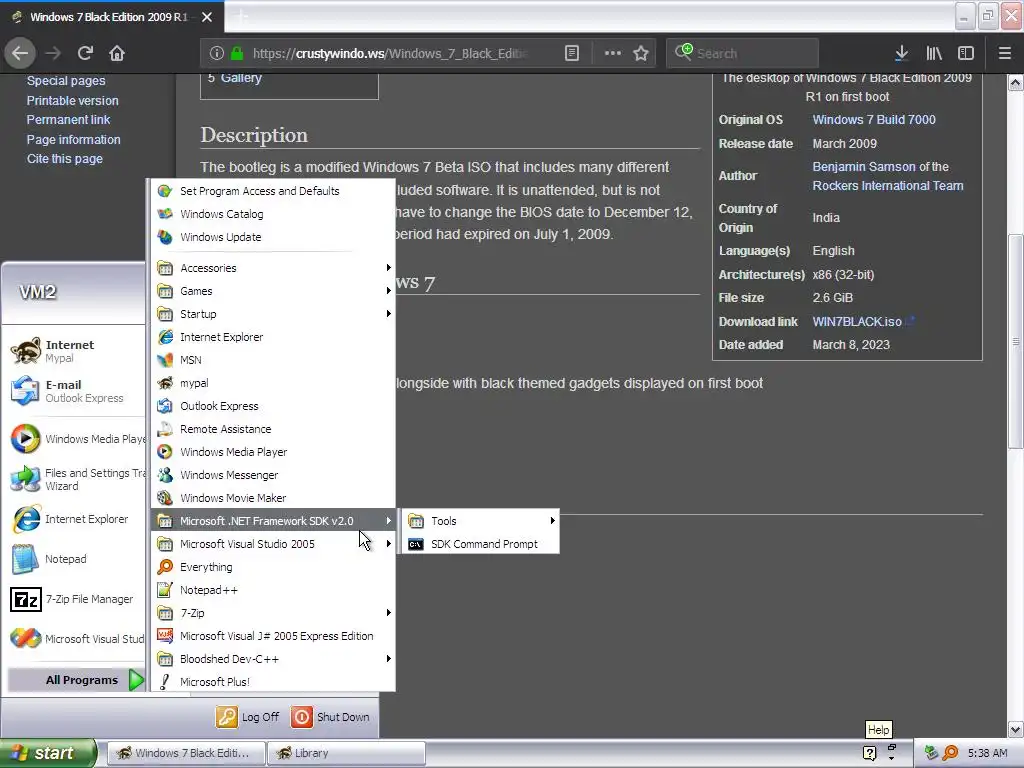This screenshot has height=768, width=1024.
Task: Open Internet Explorer from All Programs list
Action: [x=272, y=337]
